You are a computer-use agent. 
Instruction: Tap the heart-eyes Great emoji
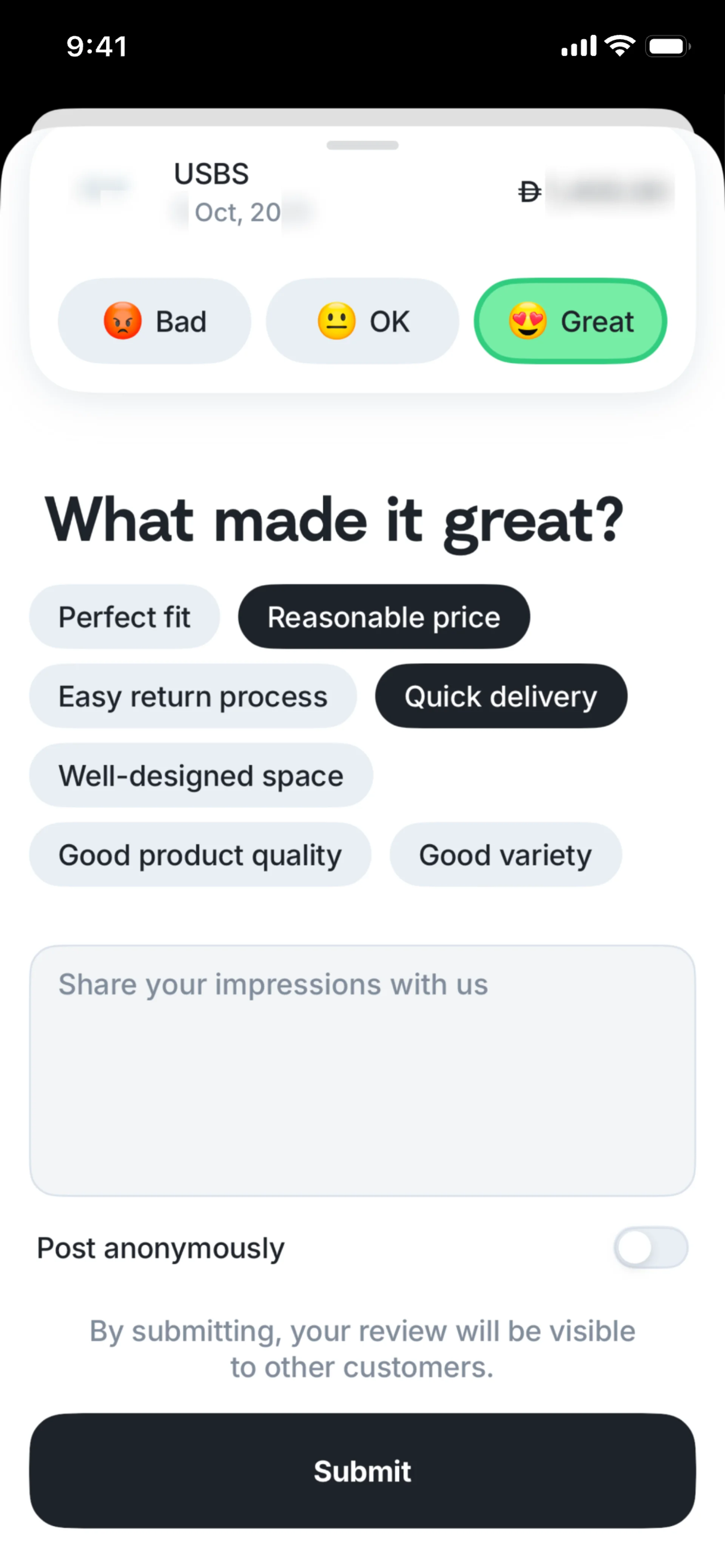pyautogui.click(x=528, y=321)
